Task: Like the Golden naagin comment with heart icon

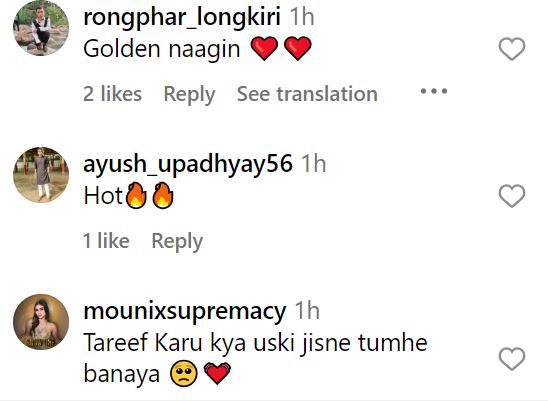Action: (512, 49)
